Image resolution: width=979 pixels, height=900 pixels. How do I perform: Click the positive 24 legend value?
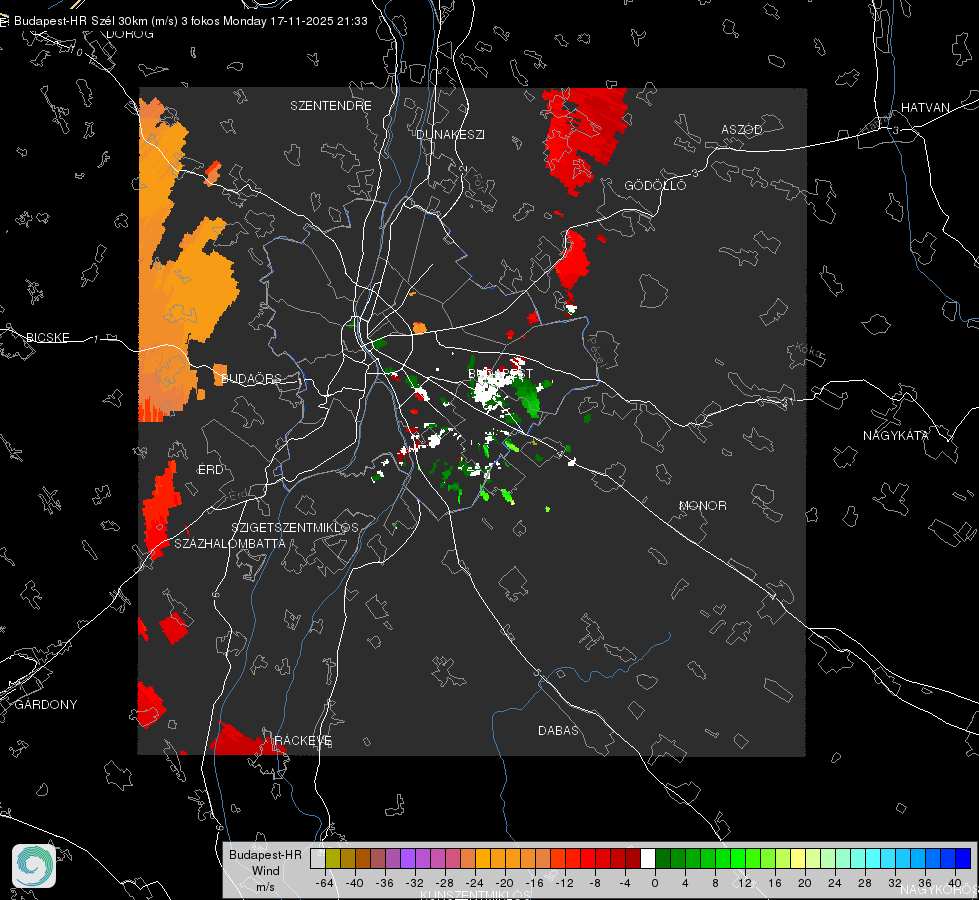(x=835, y=883)
